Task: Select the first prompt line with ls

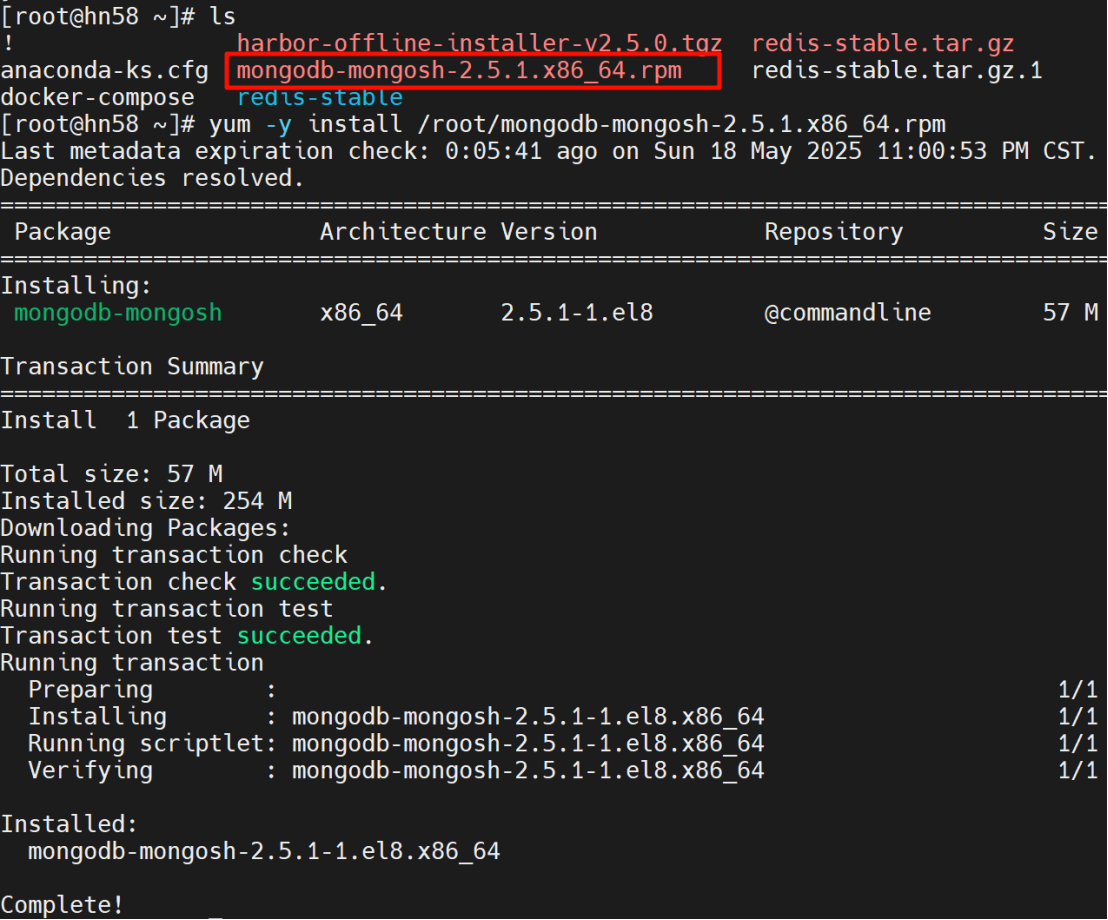Action: coord(118,17)
